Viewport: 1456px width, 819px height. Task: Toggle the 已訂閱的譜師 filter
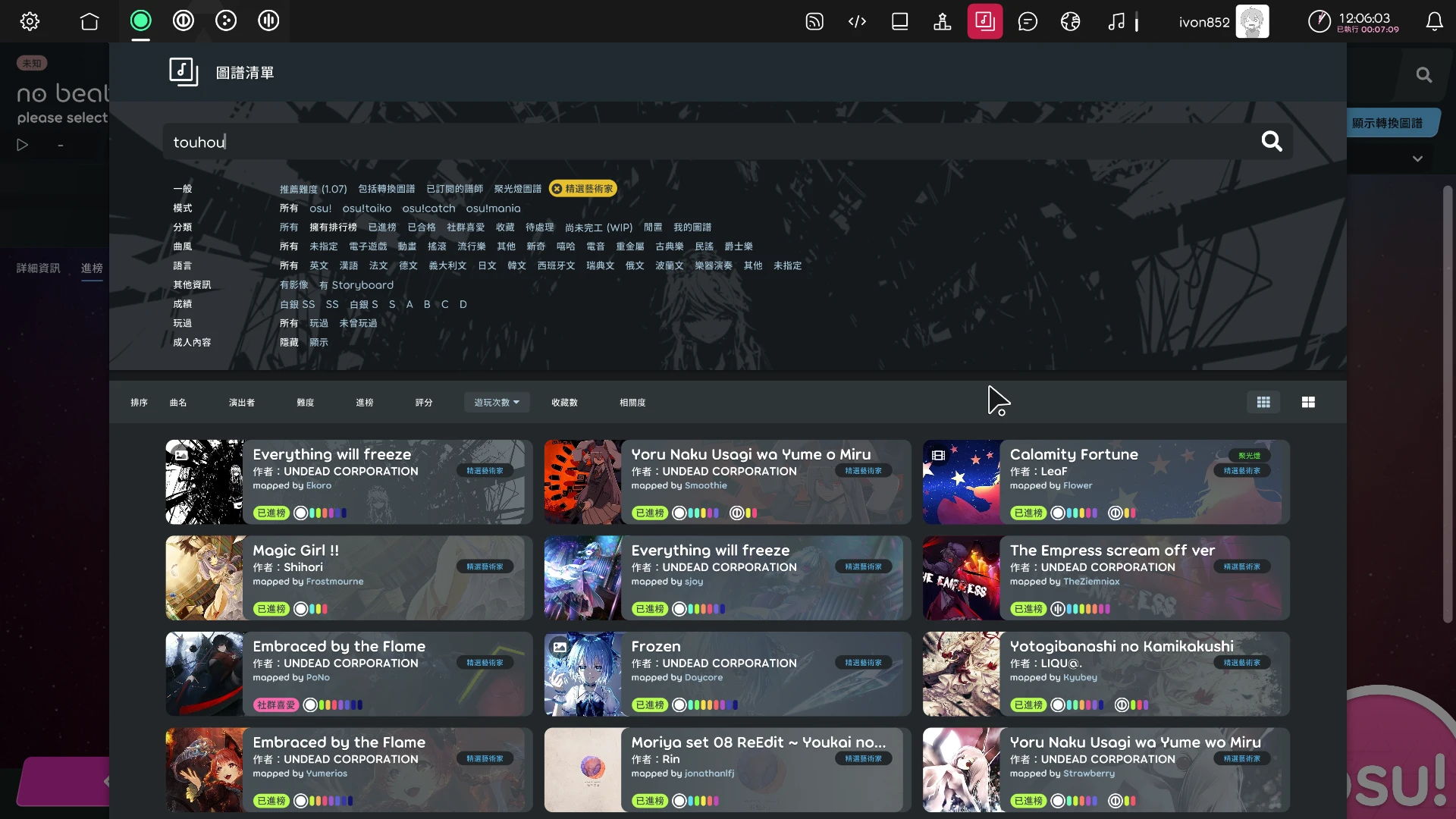click(x=454, y=189)
